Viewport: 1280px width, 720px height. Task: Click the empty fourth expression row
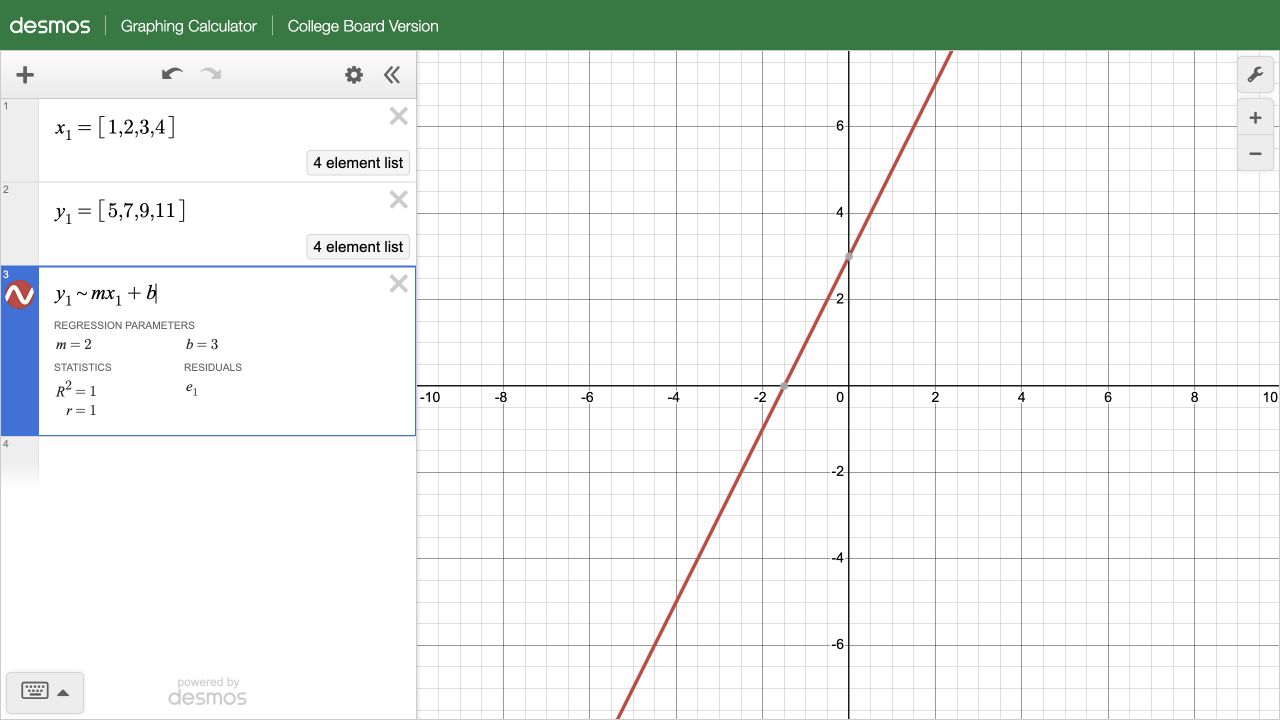point(227,460)
